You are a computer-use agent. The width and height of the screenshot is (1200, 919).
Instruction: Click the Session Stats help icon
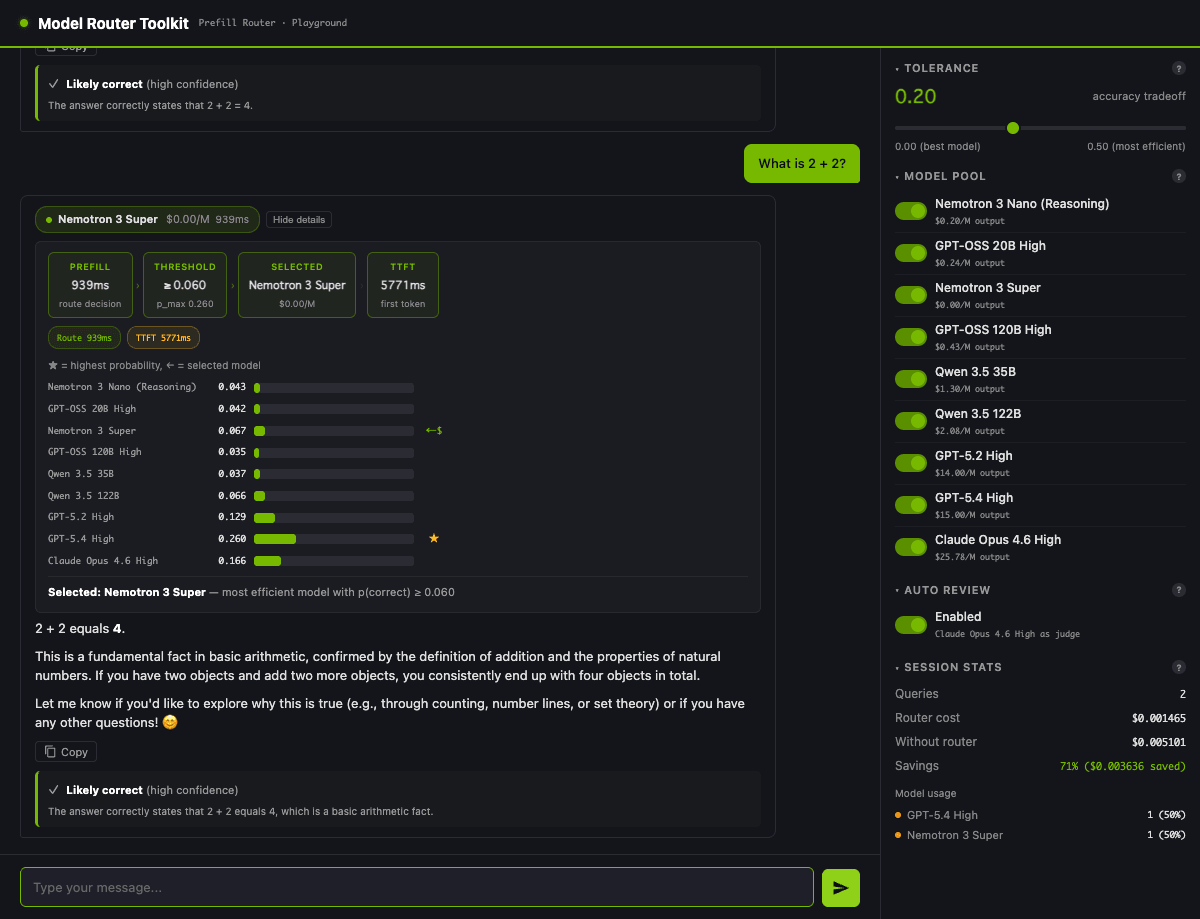tap(1179, 667)
